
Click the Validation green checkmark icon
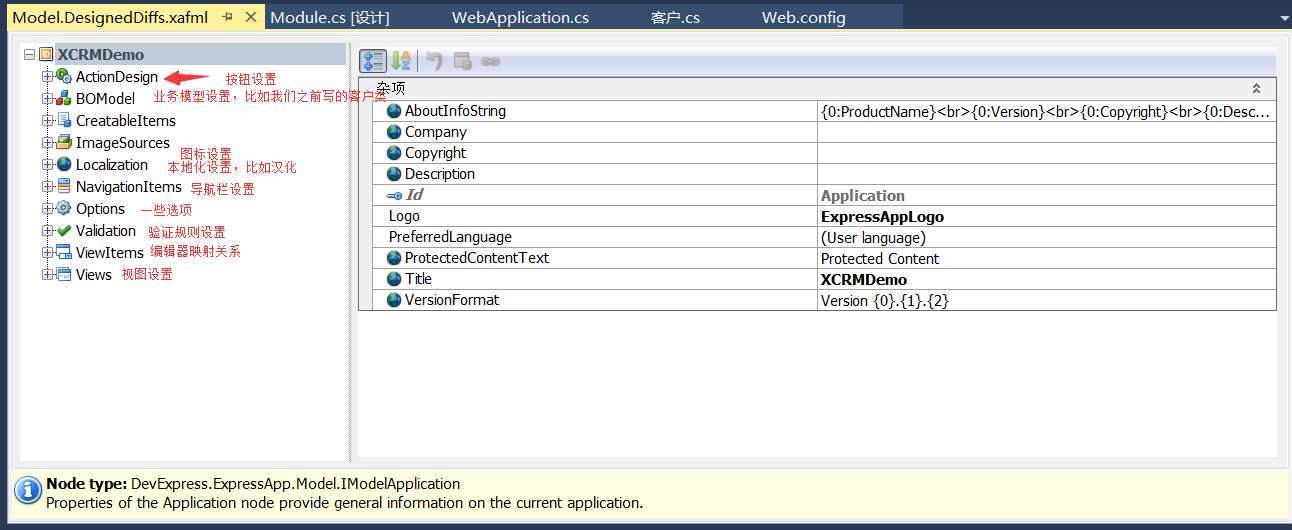64,231
